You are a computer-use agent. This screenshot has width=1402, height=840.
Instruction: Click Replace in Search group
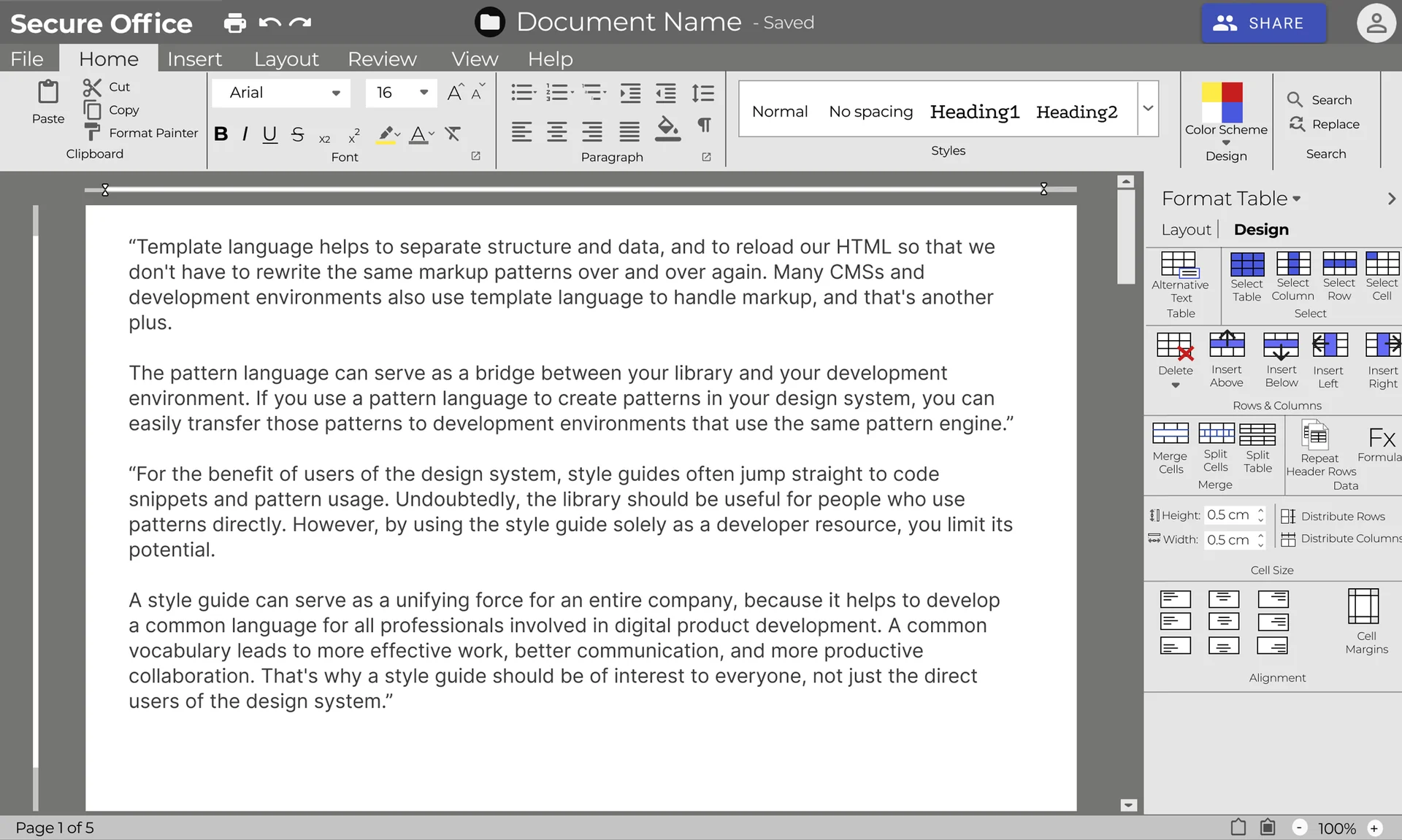point(1324,124)
